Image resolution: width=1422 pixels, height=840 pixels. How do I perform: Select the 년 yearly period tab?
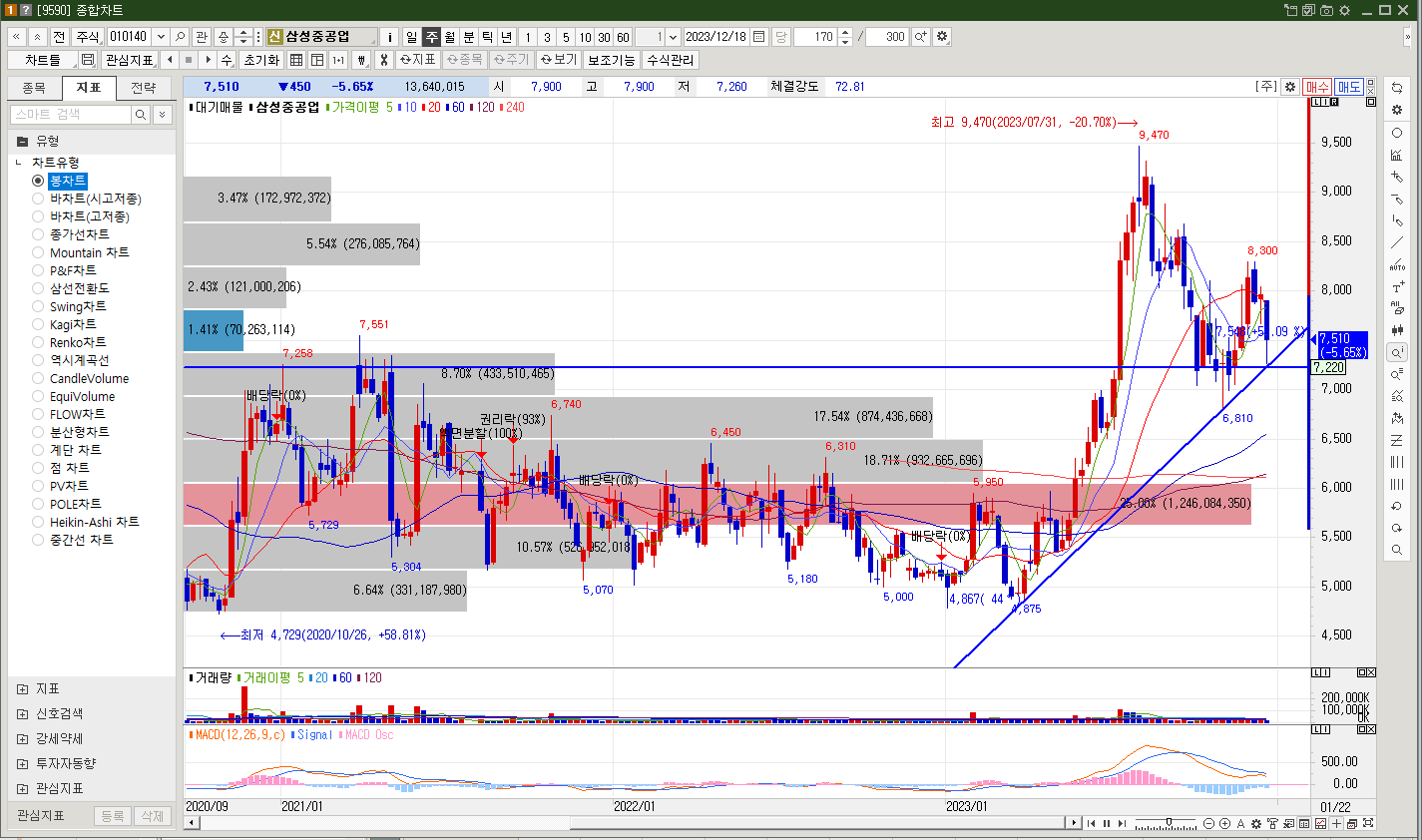coord(506,37)
